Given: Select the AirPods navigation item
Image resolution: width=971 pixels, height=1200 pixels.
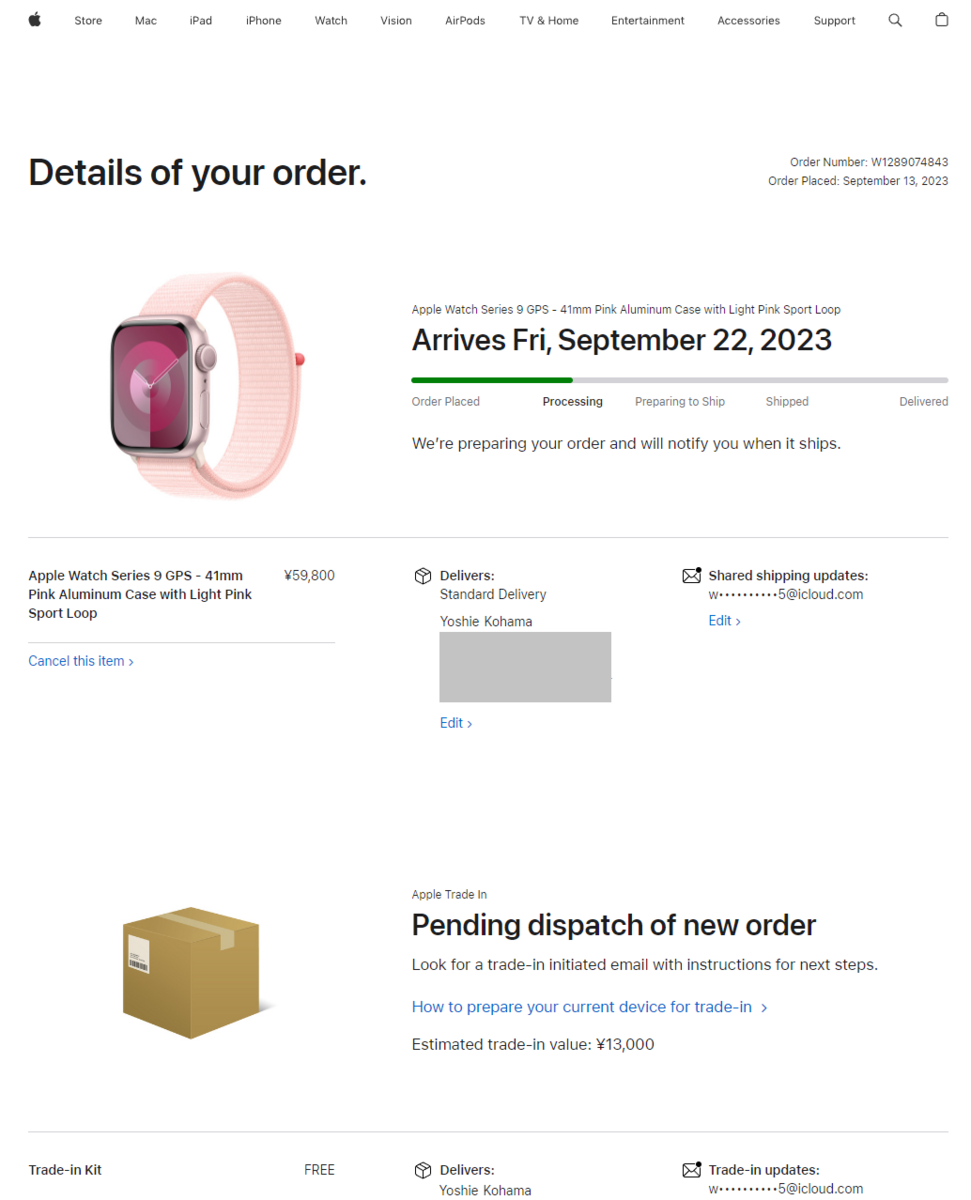Looking at the screenshot, I should click(464, 20).
